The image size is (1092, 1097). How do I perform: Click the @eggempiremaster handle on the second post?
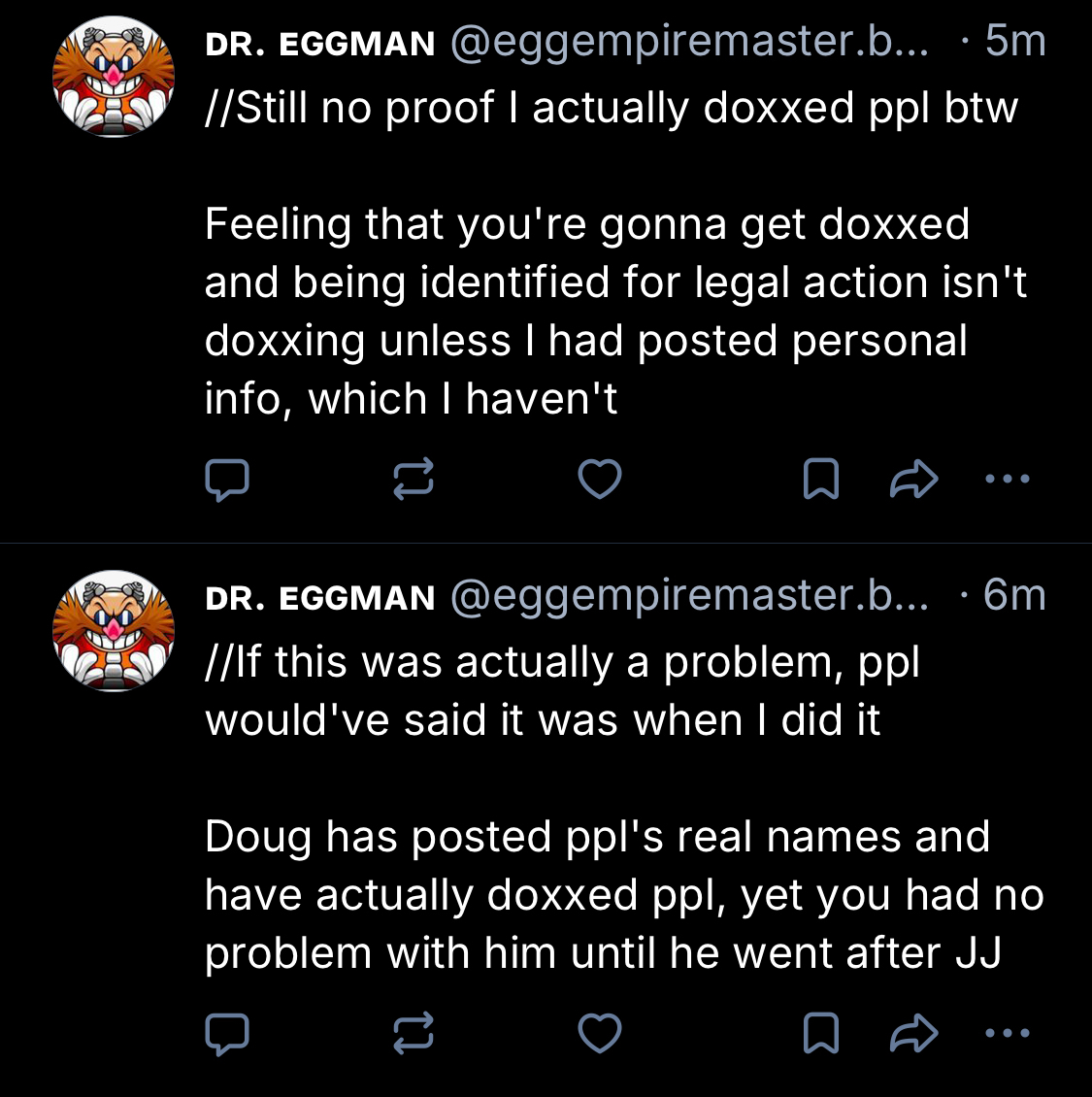click(x=688, y=596)
